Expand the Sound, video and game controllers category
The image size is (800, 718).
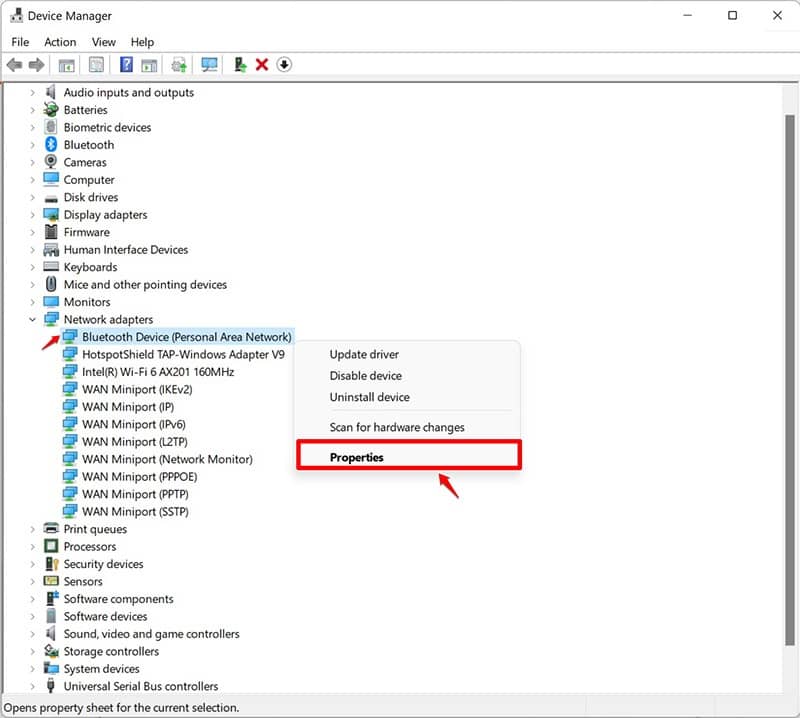point(32,634)
